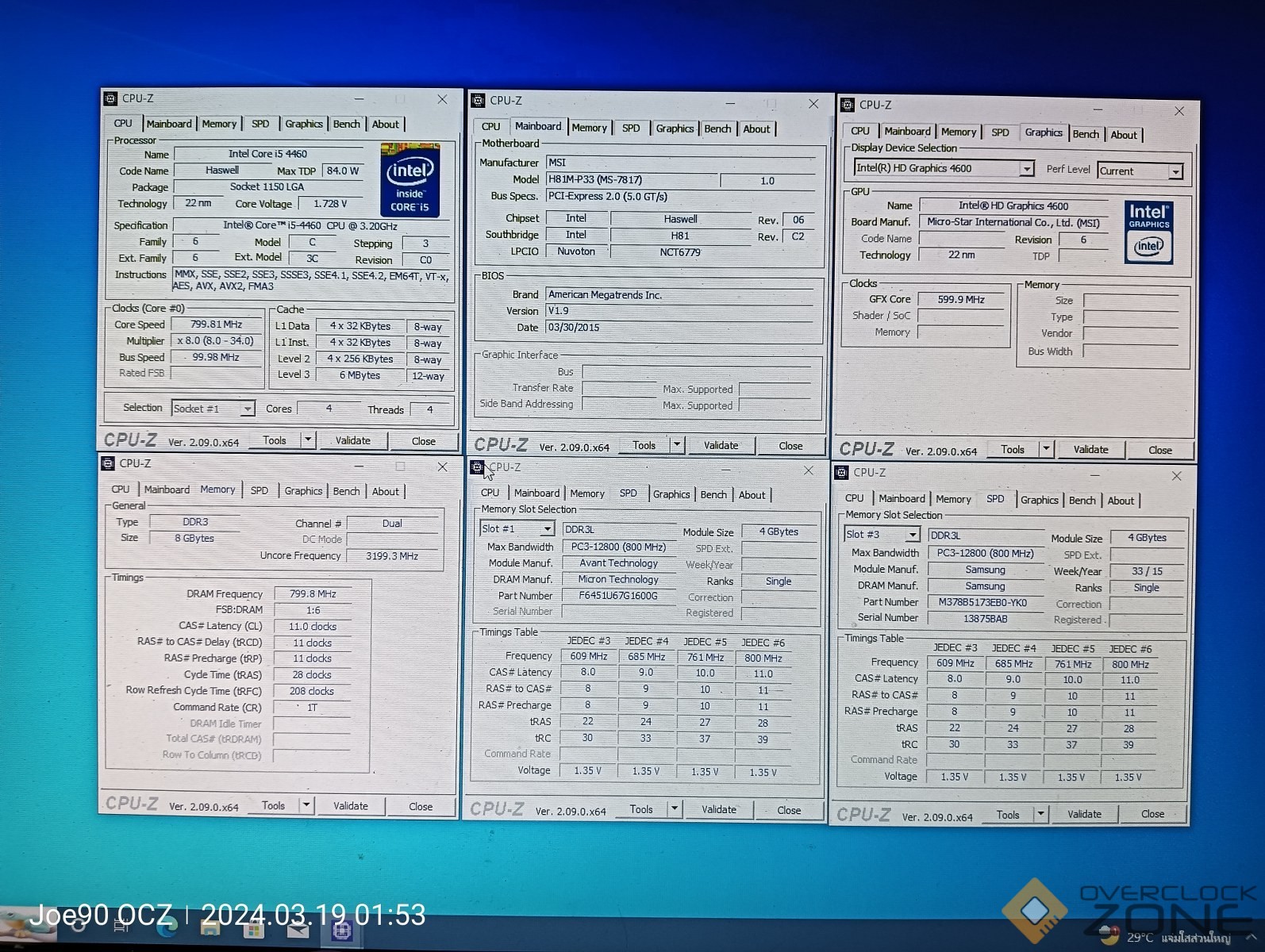Open the Perf Level Current dropdown
This screenshot has width=1265, height=952.
1175,171
